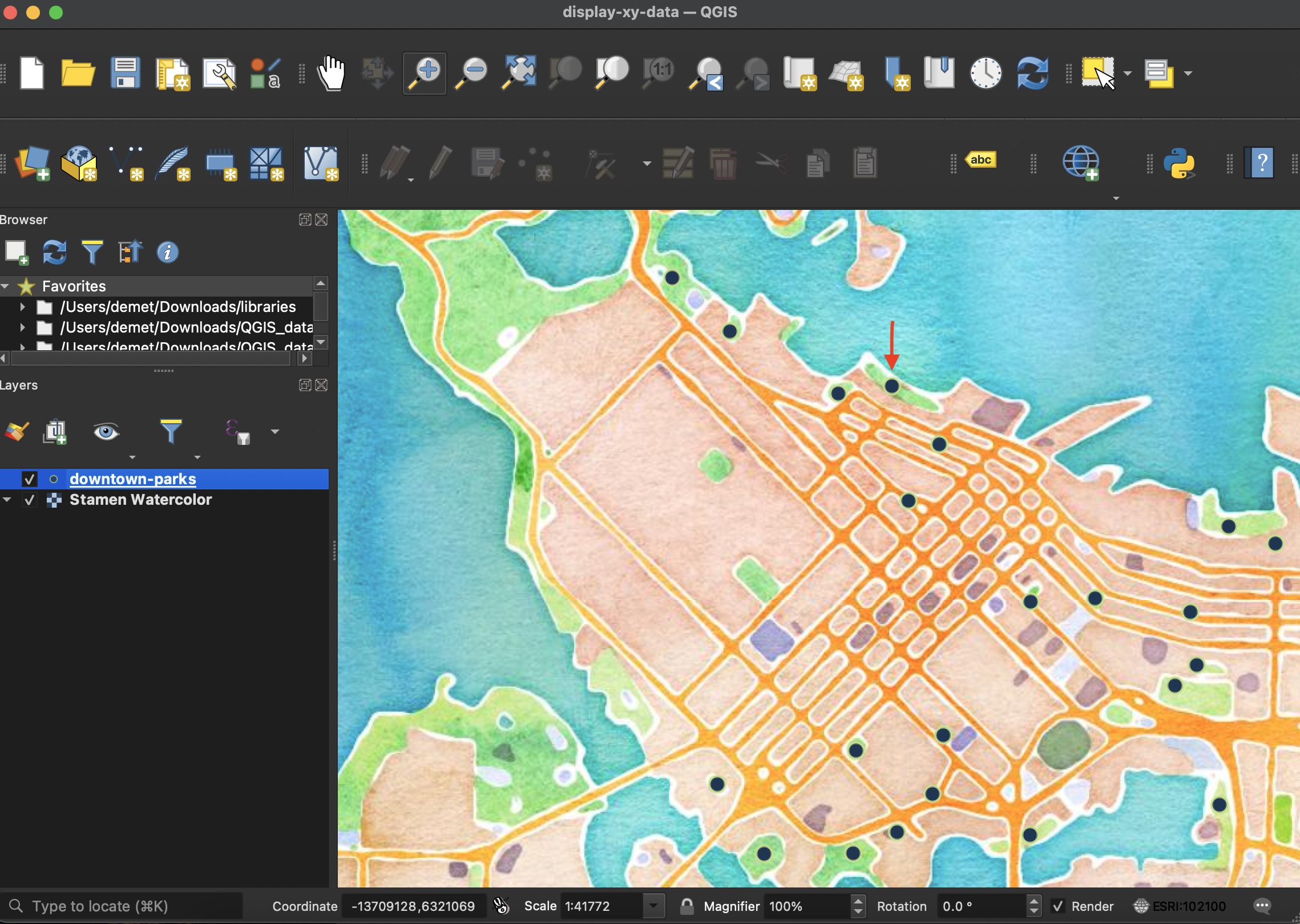Click Add Selected Layers in Browser
The height and width of the screenshot is (924, 1300).
tap(16, 252)
